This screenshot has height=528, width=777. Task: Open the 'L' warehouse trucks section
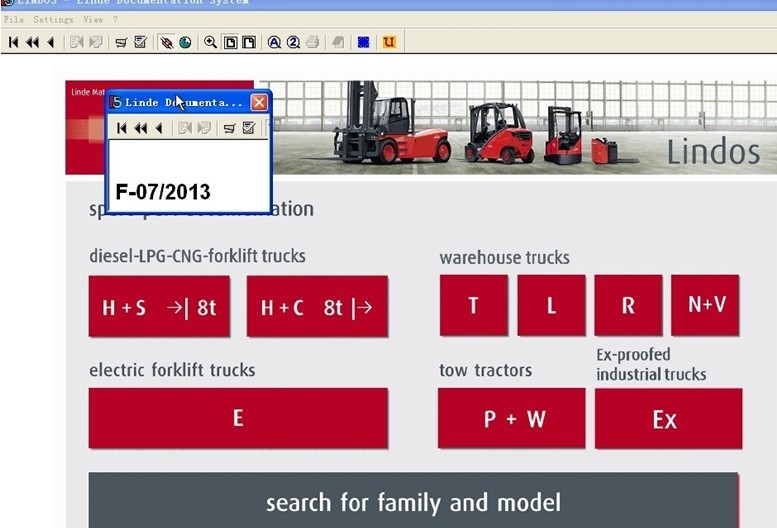tap(552, 305)
